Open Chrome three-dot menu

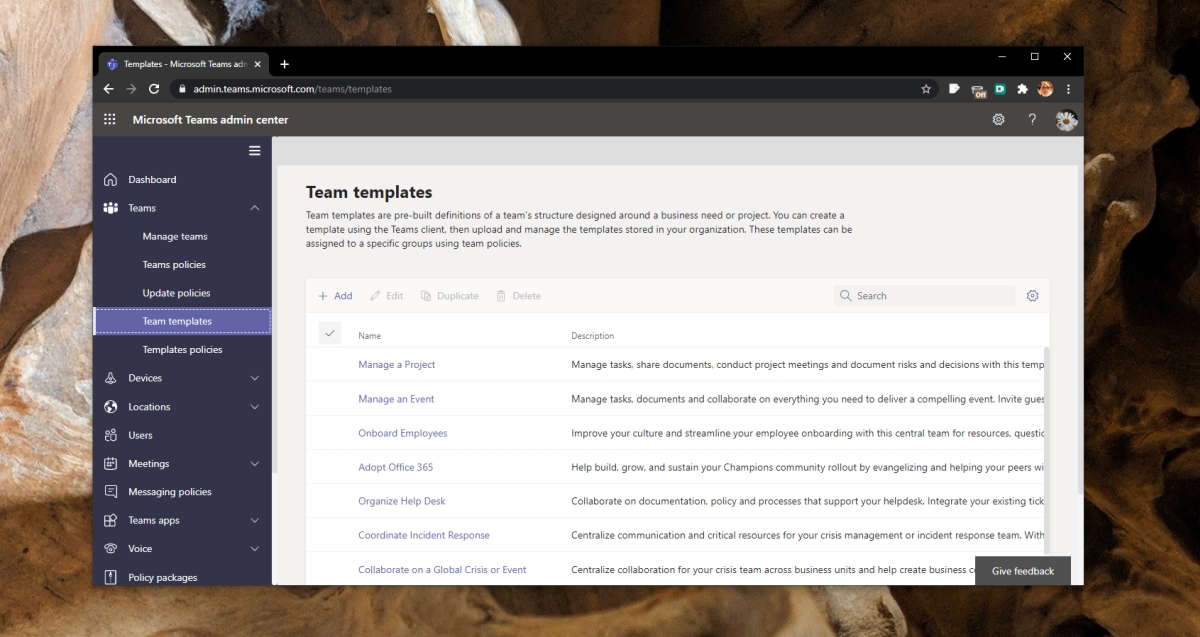(1068, 89)
